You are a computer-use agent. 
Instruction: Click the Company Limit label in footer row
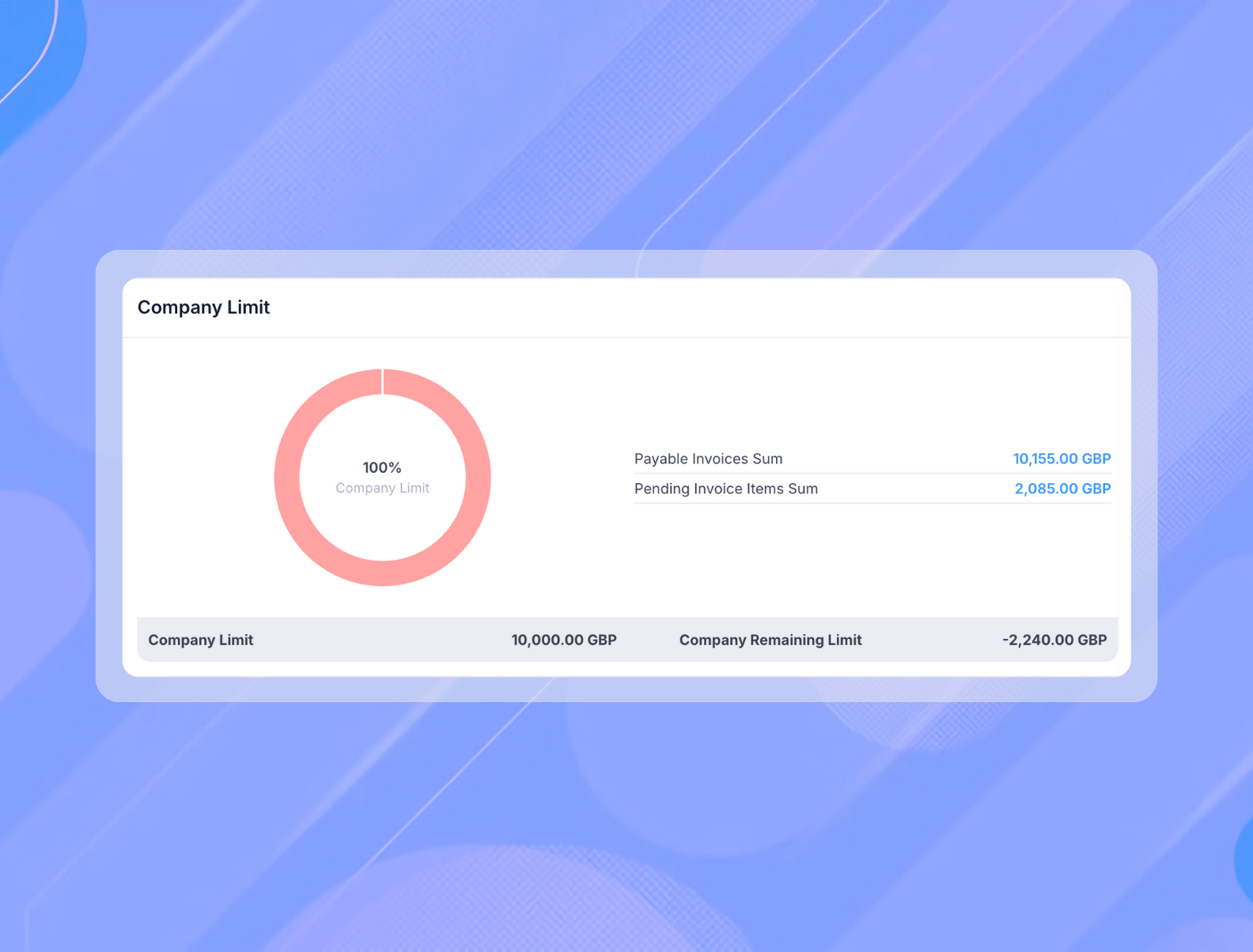click(201, 640)
